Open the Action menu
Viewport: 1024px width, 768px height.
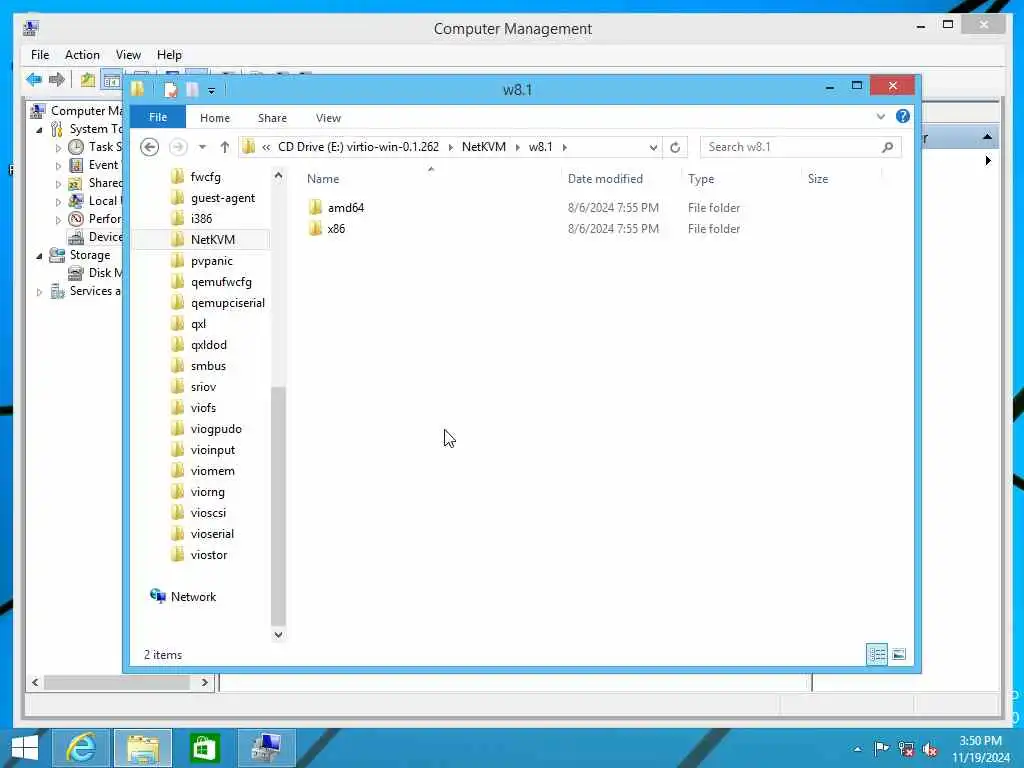pyautogui.click(x=82, y=55)
